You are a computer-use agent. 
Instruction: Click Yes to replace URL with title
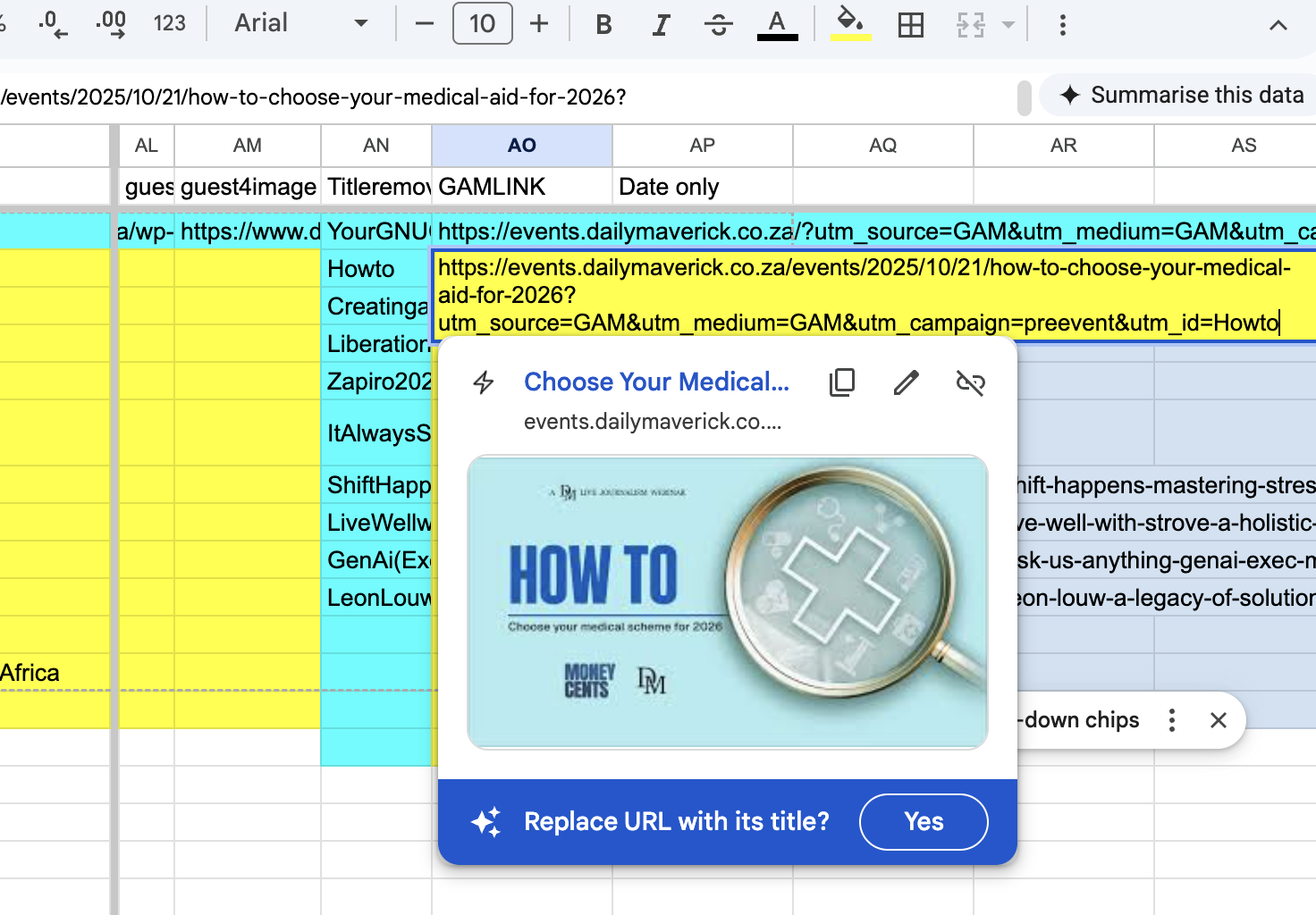coord(923,822)
